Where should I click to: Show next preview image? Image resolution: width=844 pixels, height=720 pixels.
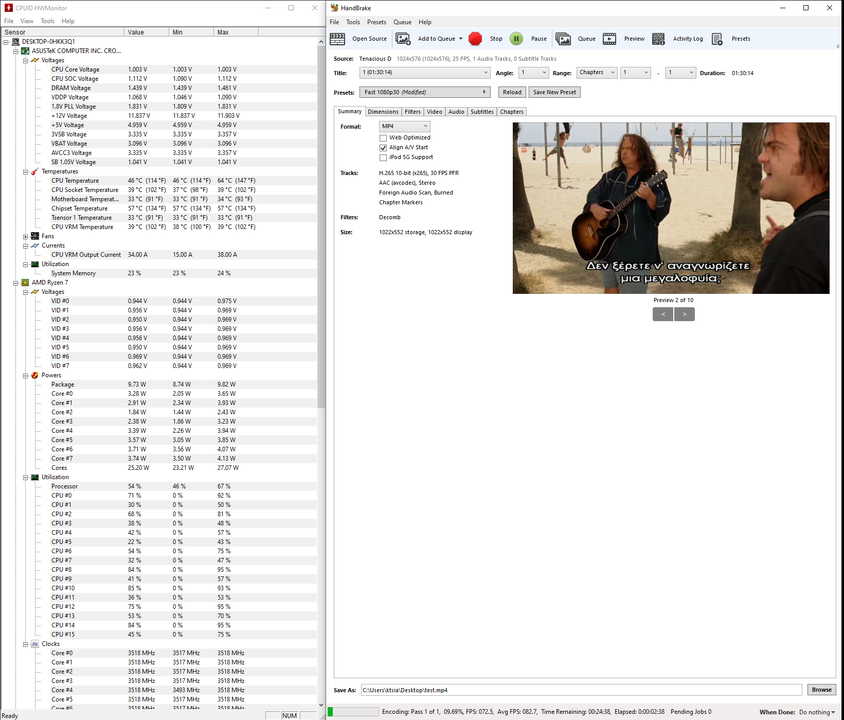(x=685, y=314)
